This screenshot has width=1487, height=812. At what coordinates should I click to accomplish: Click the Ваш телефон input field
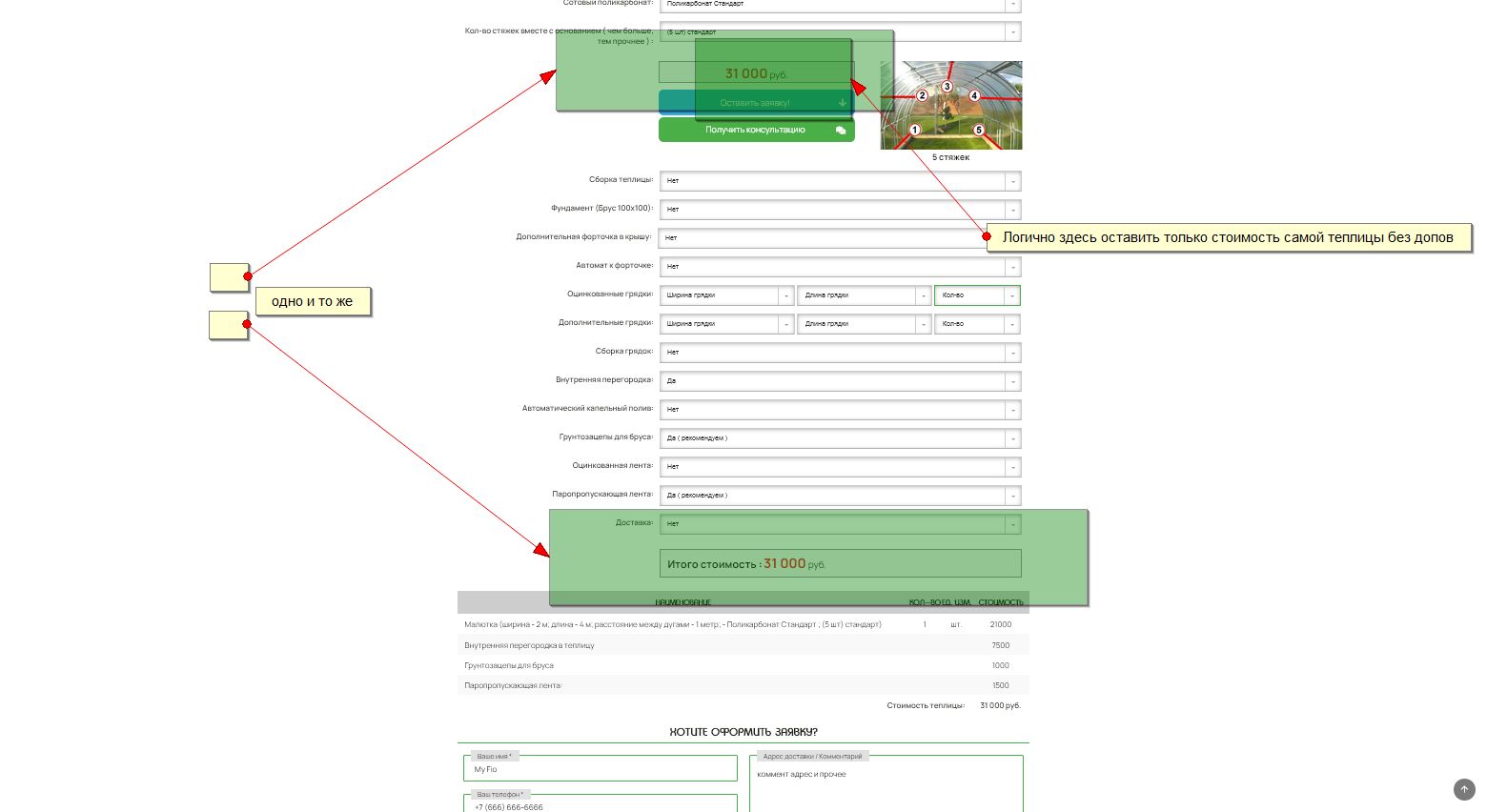click(601, 805)
